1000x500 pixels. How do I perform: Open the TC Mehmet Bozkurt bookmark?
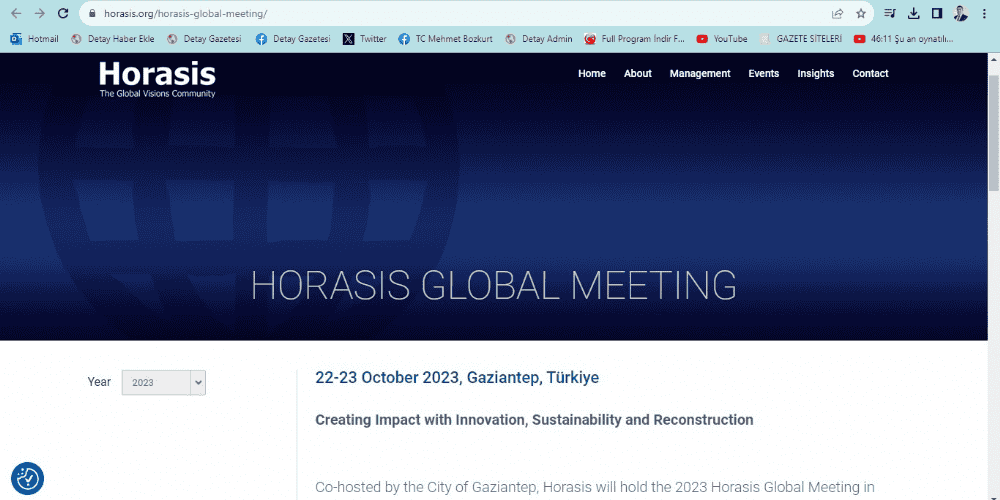tap(445, 39)
